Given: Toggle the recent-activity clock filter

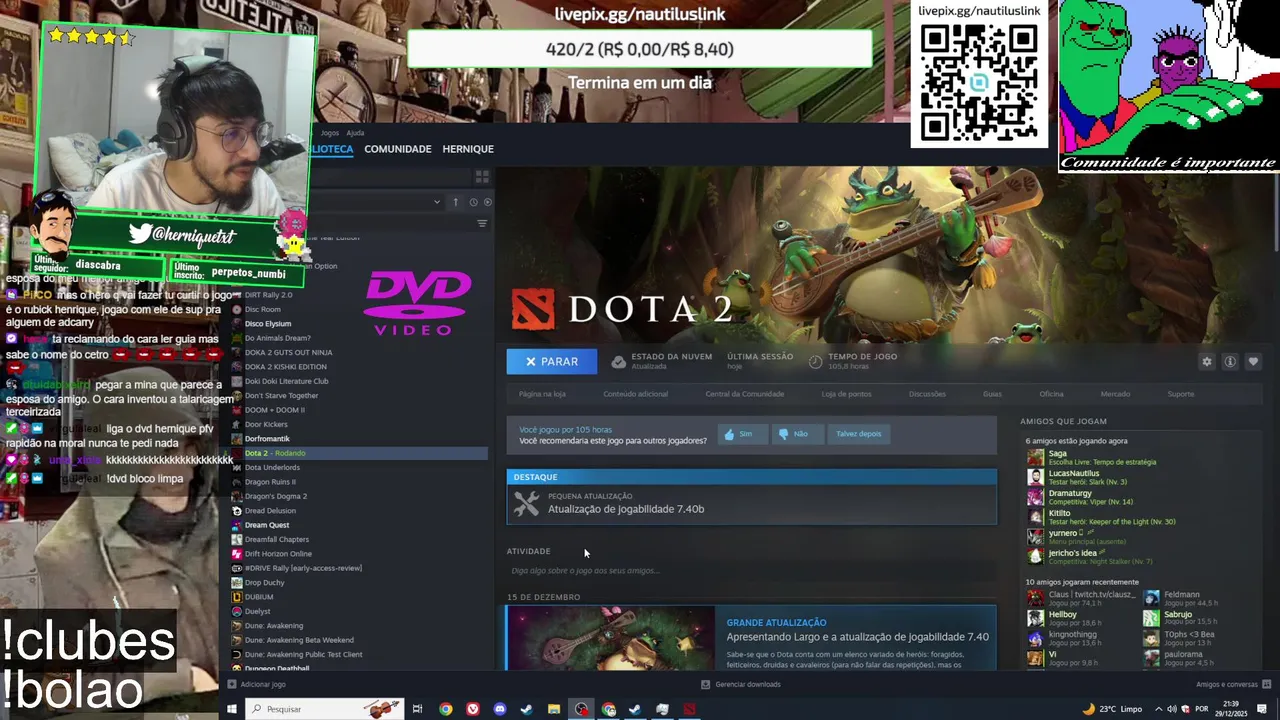Looking at the screenshot, I should click(473, 202).
